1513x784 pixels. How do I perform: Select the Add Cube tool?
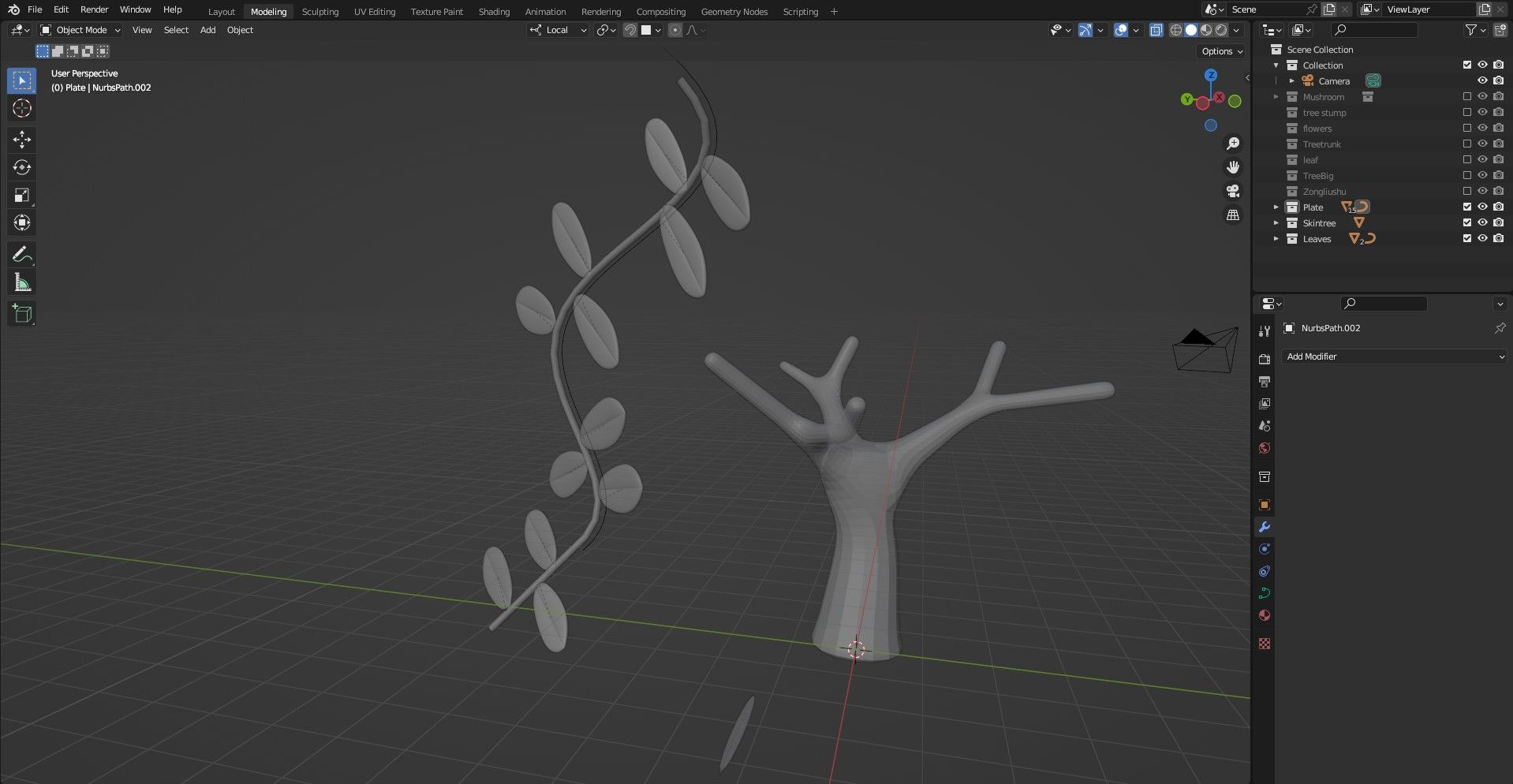22,314
